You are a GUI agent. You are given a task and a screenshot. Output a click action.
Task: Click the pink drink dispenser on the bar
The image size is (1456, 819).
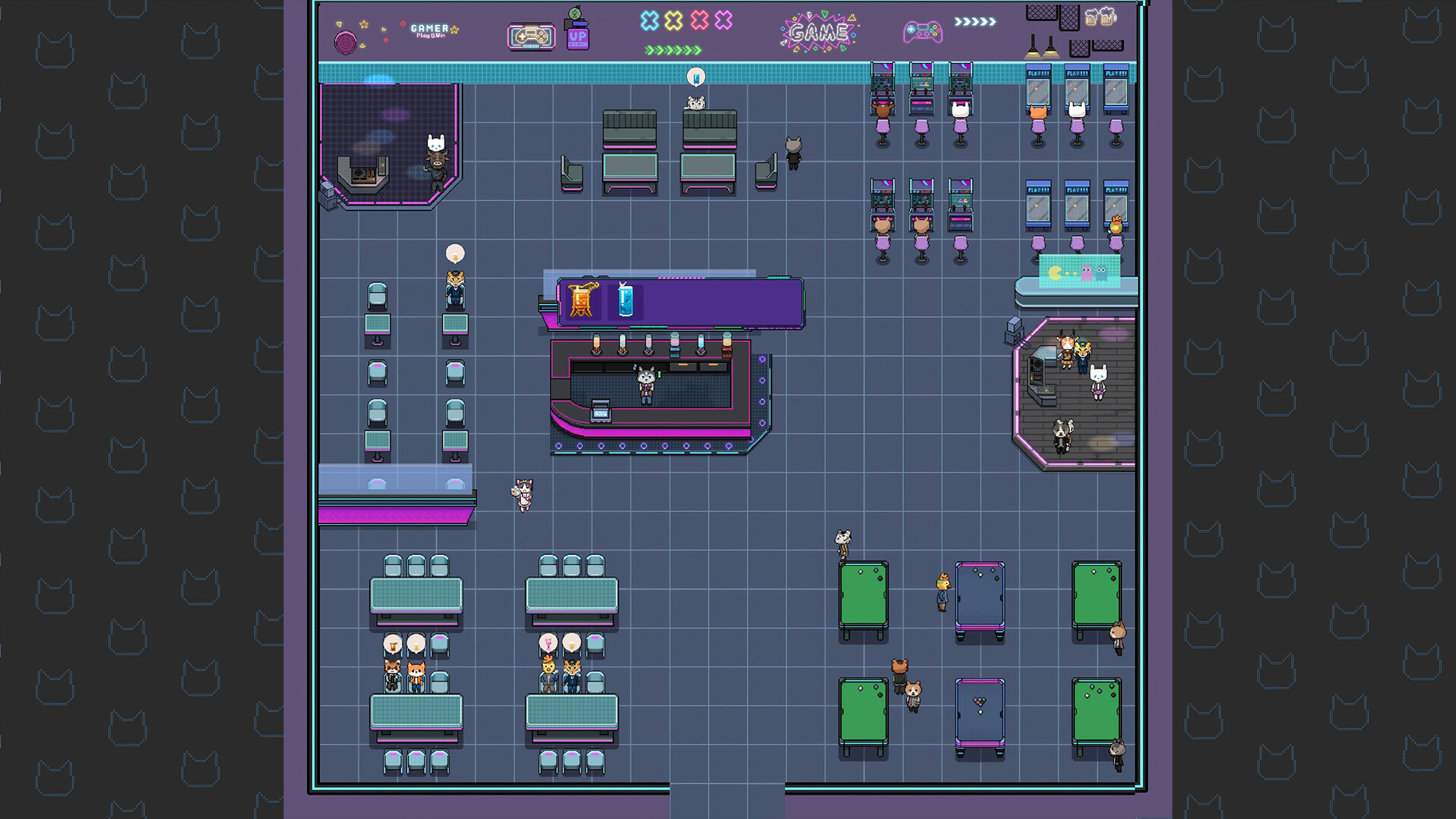click(675, 346)
